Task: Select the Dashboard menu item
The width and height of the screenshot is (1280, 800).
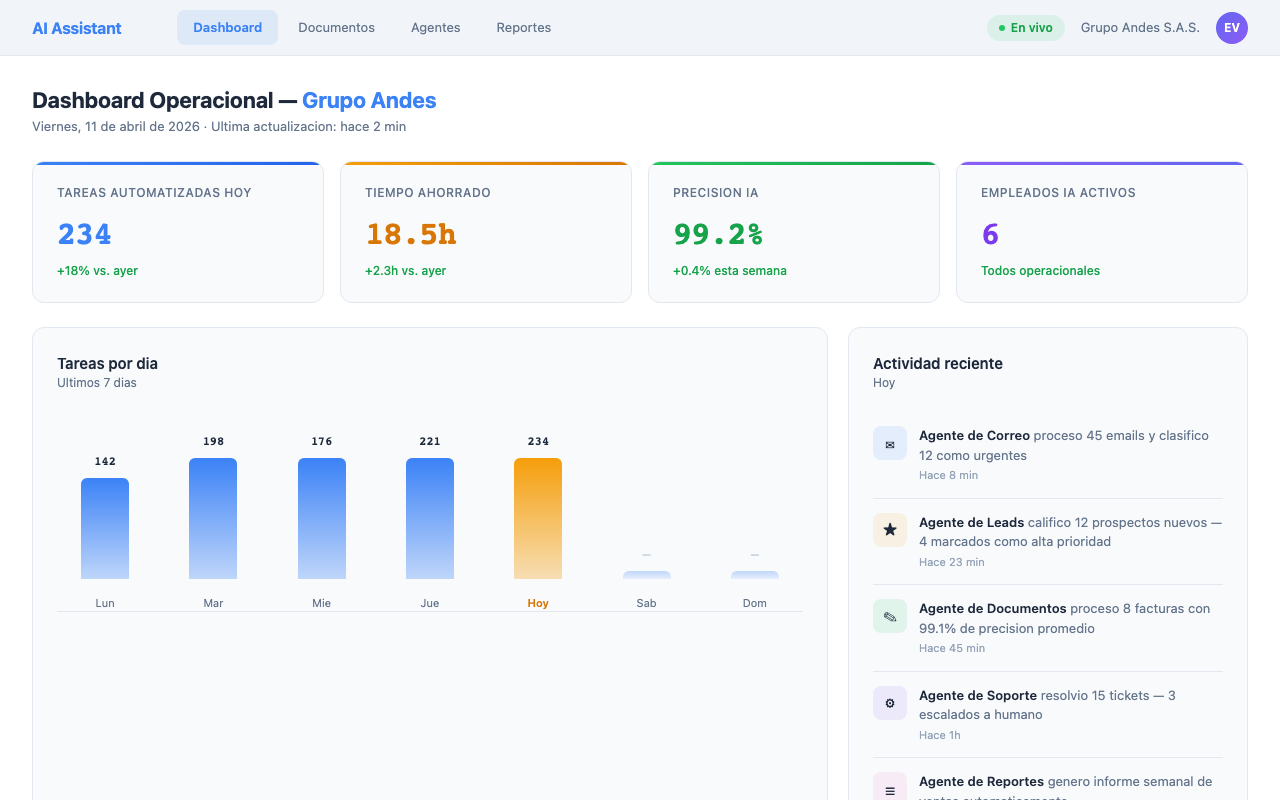Action: click(227, 27)
